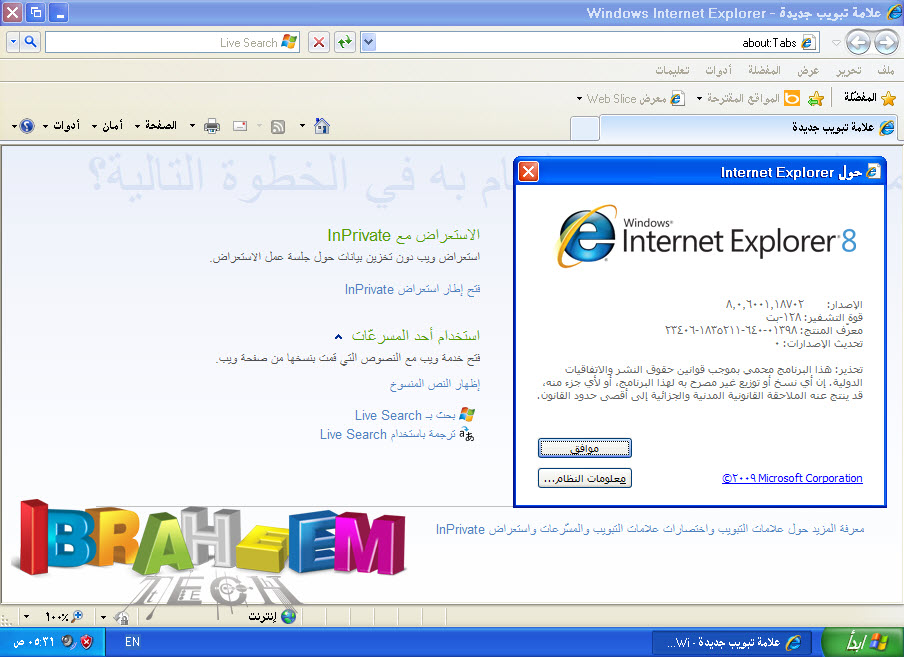Open the عرض (View) menu
Screen dimensions: 904x657
pyautogui.click(x=808, y=70)
